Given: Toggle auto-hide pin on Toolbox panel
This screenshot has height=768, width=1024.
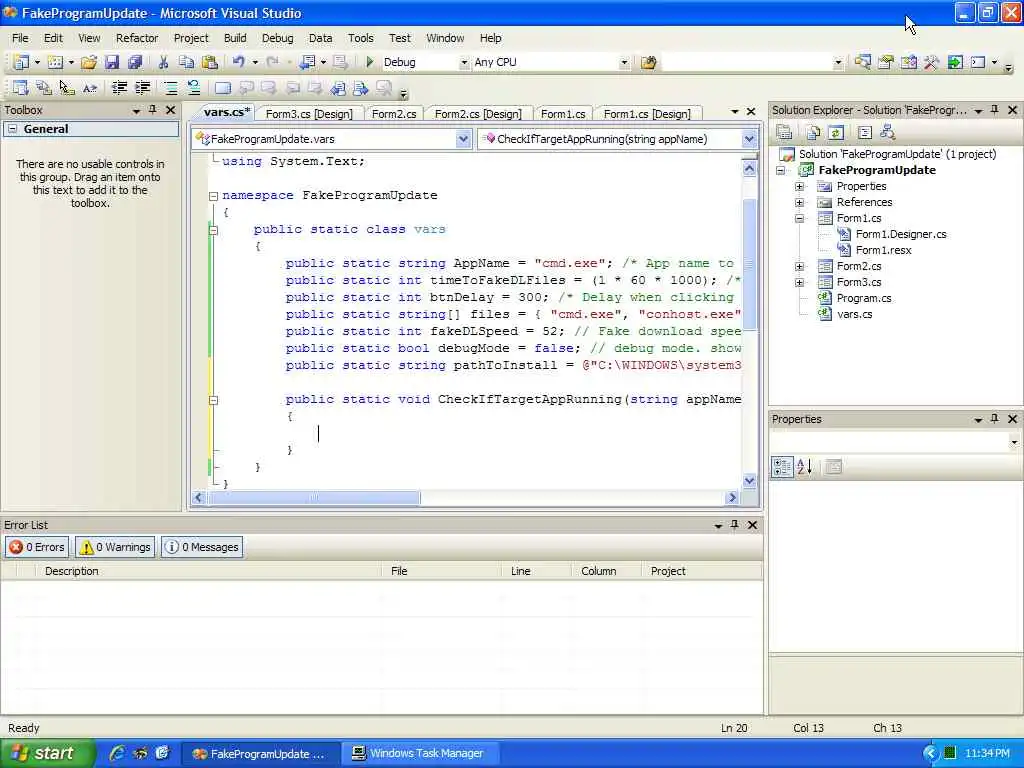Looking at the screenshot, I should [x=153, y=110].
